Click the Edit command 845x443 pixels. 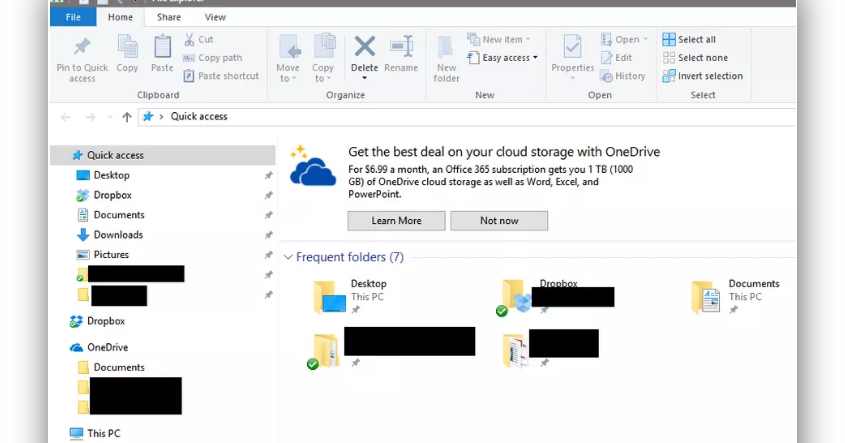pyautogui.click(x=617, y=58)
